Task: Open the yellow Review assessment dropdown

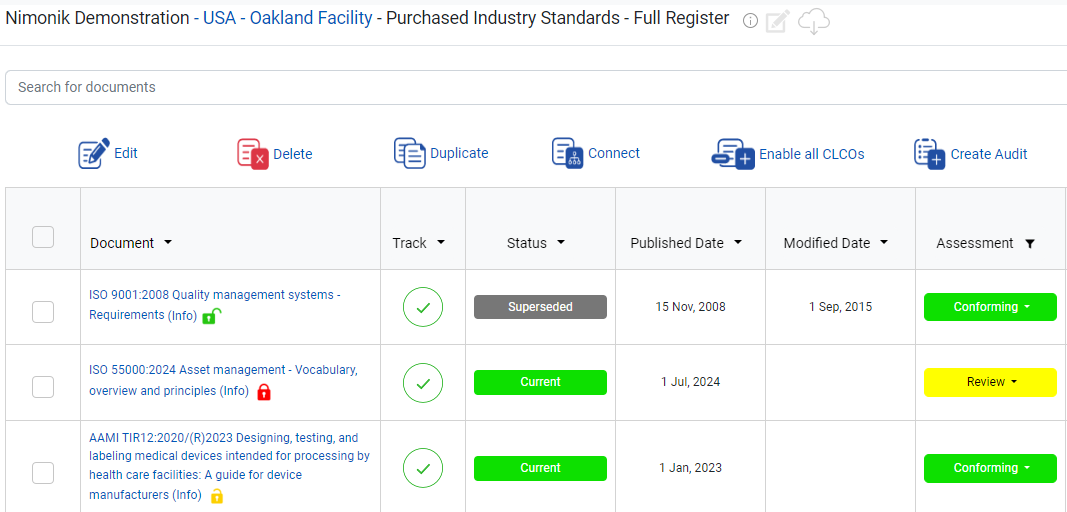Action: [x=990, y=382]
